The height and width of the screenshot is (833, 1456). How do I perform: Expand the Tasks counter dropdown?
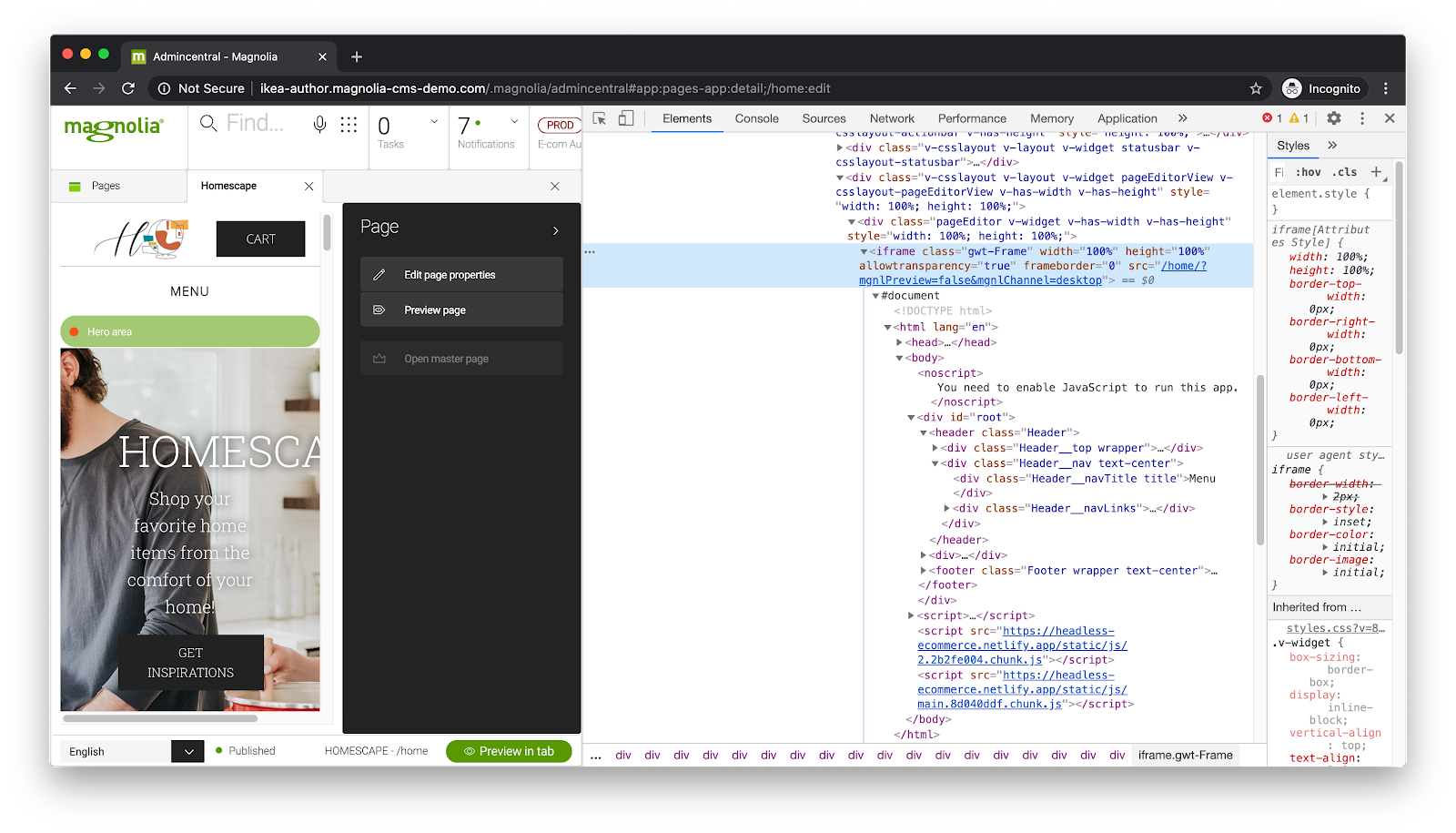(x=434, y=121)
